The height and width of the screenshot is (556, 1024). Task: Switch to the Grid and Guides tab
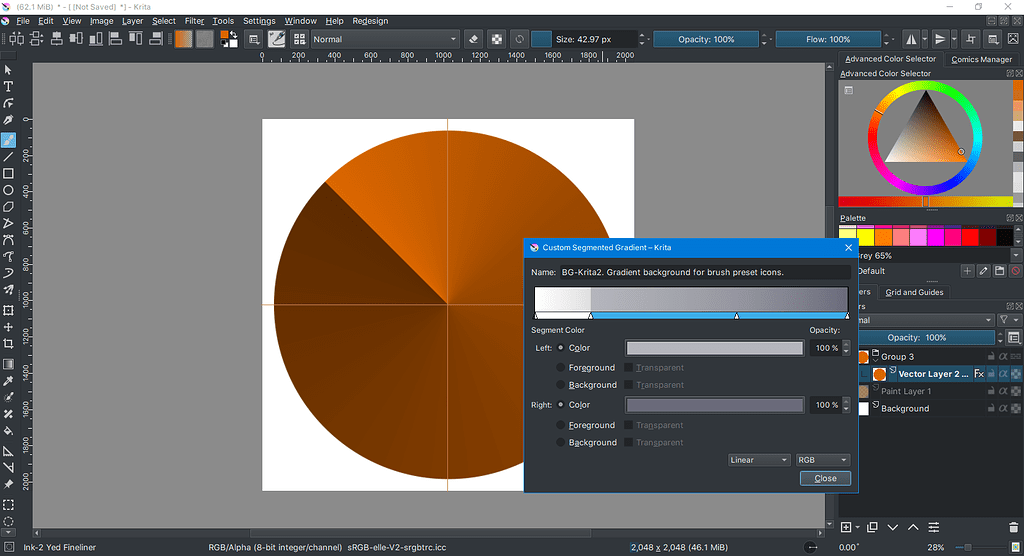(x=914, y=293)
